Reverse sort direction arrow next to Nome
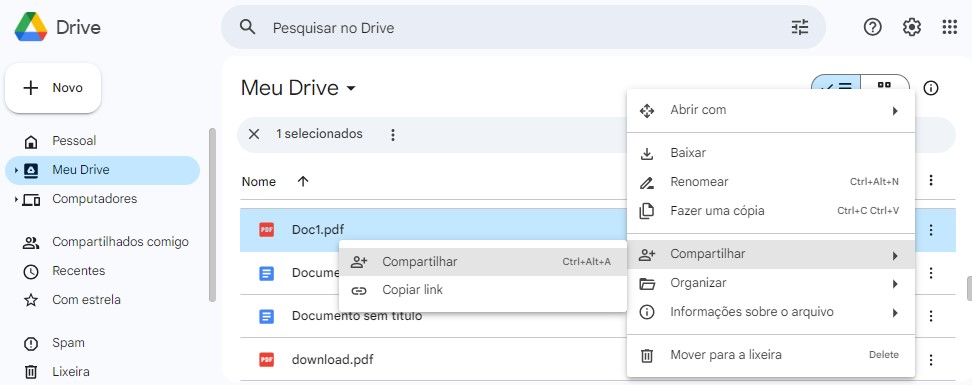The width and height of the screenshot is (972, 385). (303, 181)
